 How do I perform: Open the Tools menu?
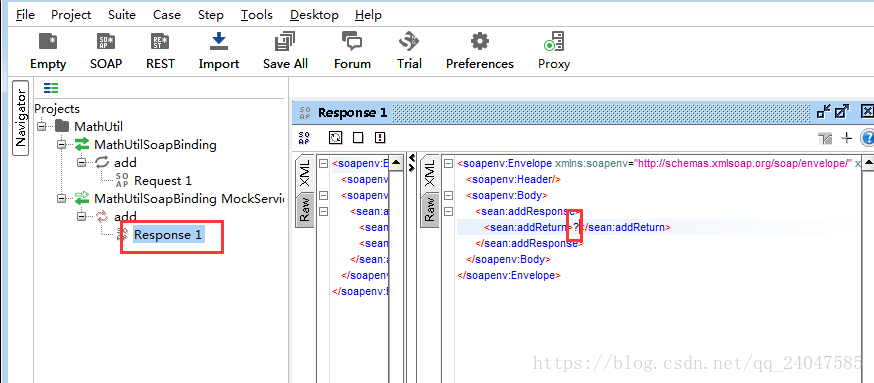coord(257,15)
